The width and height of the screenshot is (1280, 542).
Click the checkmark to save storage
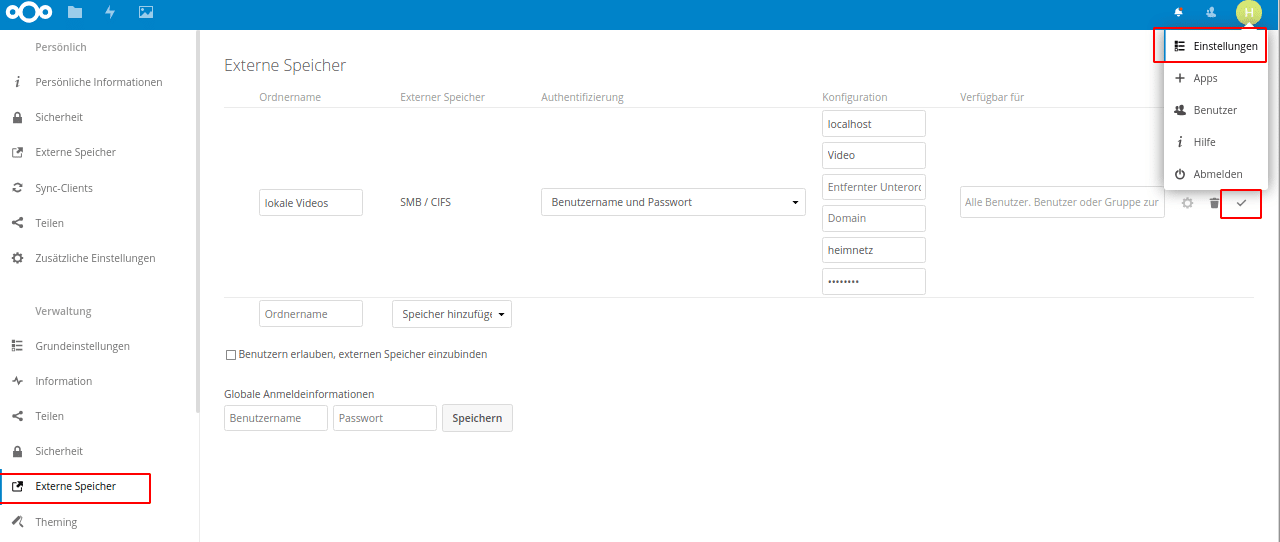coord(1241,203)
